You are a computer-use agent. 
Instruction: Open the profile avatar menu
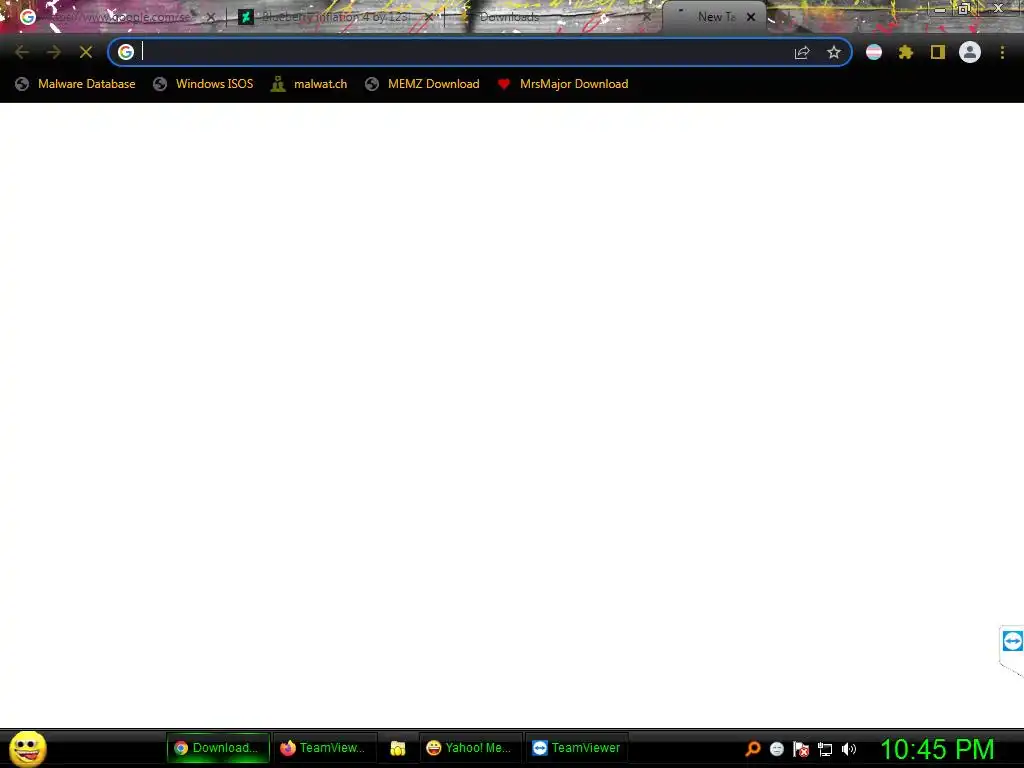coord(970,52)
